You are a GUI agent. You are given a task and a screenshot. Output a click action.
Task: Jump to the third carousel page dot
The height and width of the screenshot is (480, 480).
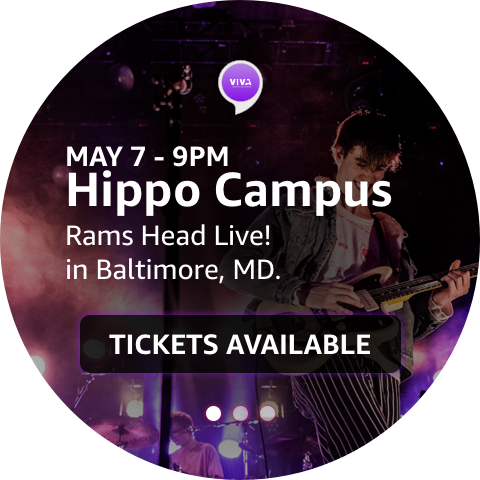(267, 413)
